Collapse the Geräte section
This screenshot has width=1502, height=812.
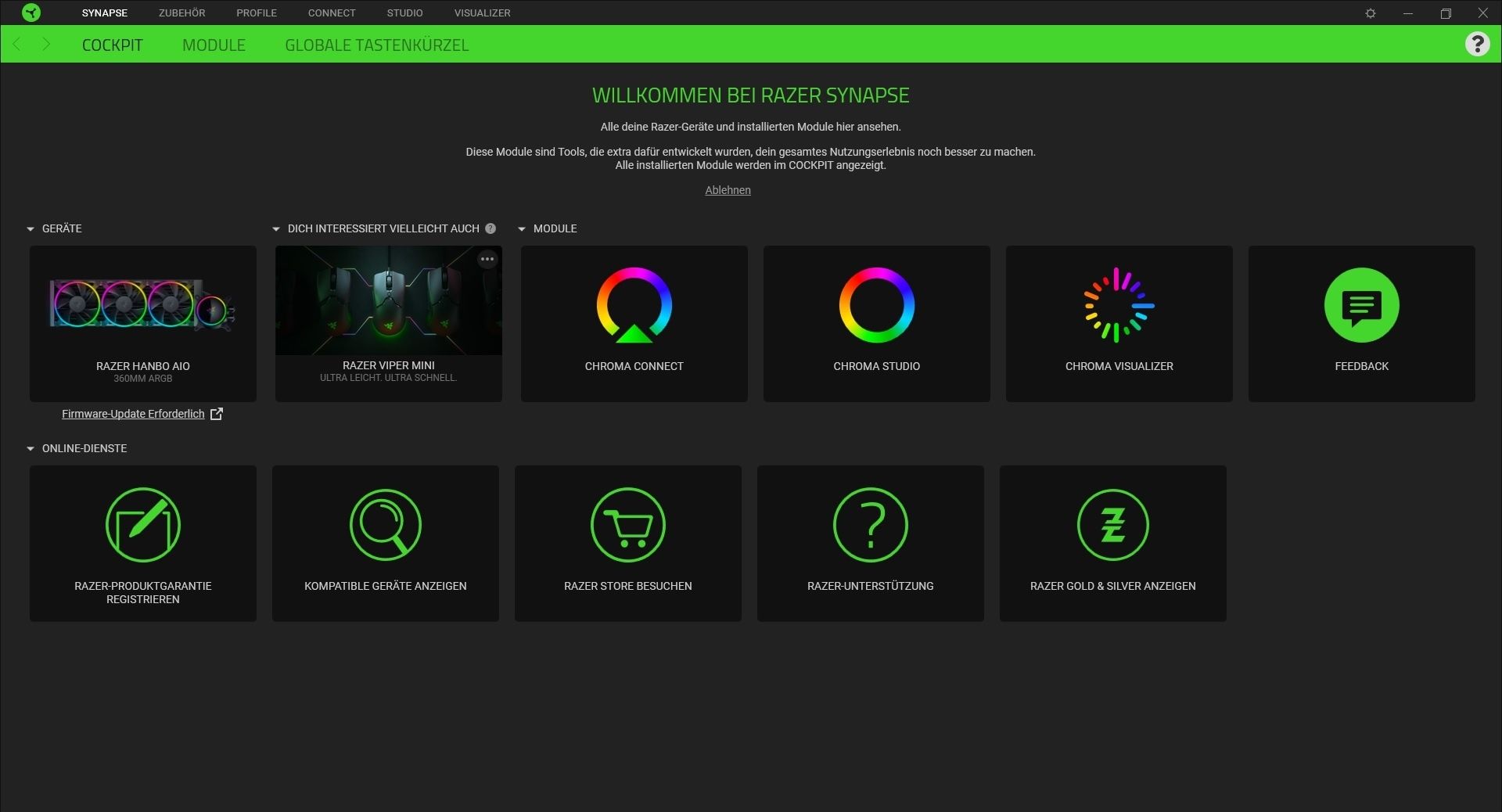(x=31, y=229)
